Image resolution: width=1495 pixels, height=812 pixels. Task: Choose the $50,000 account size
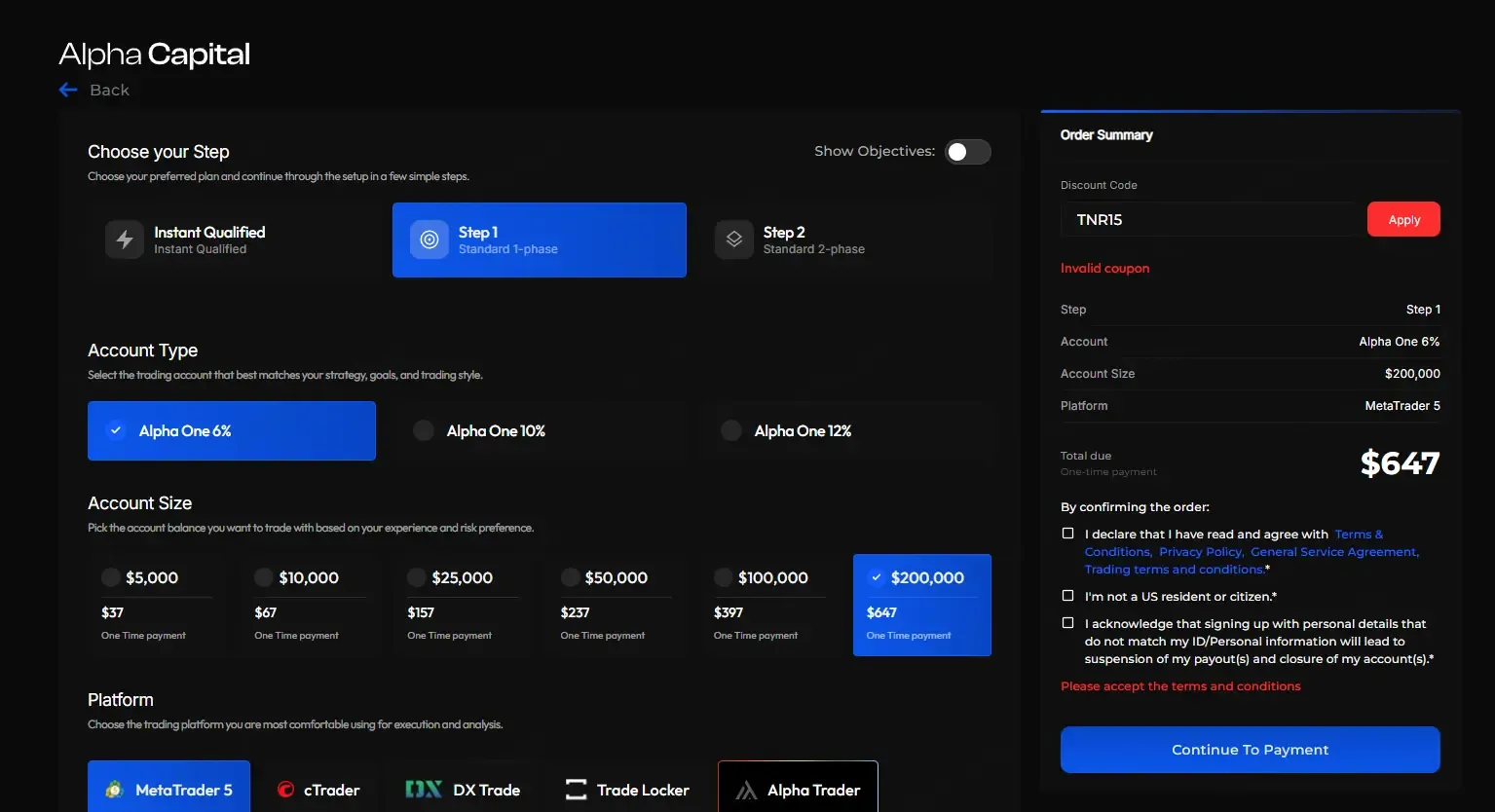pyautogui.click(x=616, y=605)
